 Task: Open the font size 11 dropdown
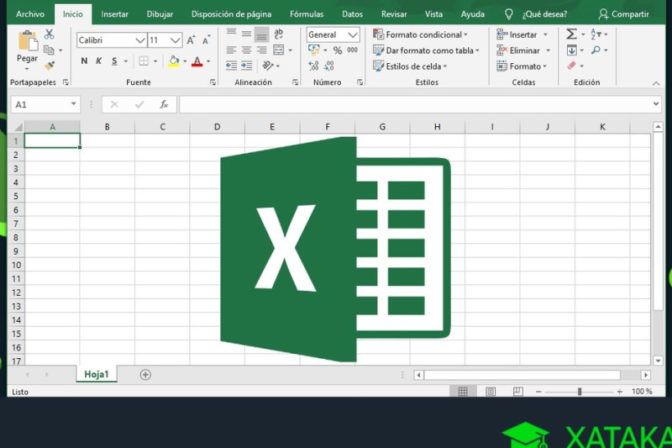pyautogui.click(x=175, y=40)
